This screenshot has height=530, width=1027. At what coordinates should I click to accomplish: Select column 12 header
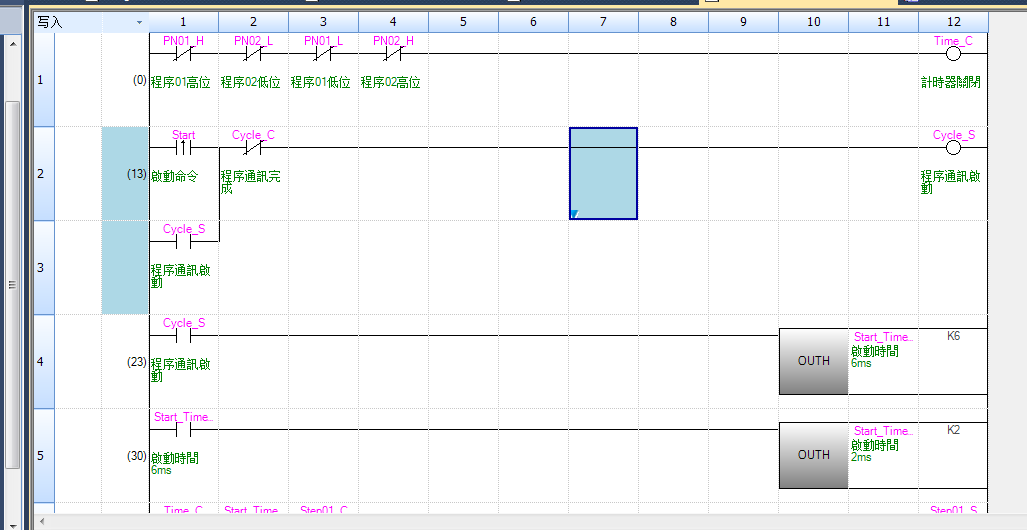pos(952,21)
